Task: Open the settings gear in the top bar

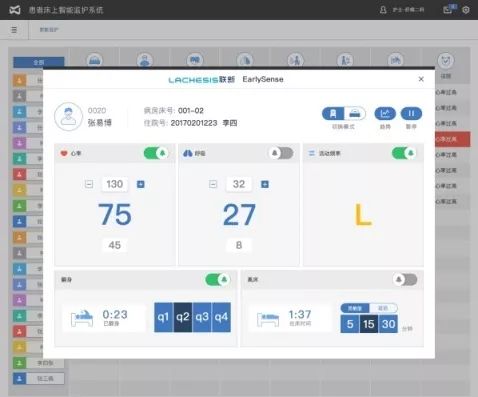Action: tap(466, 10)
